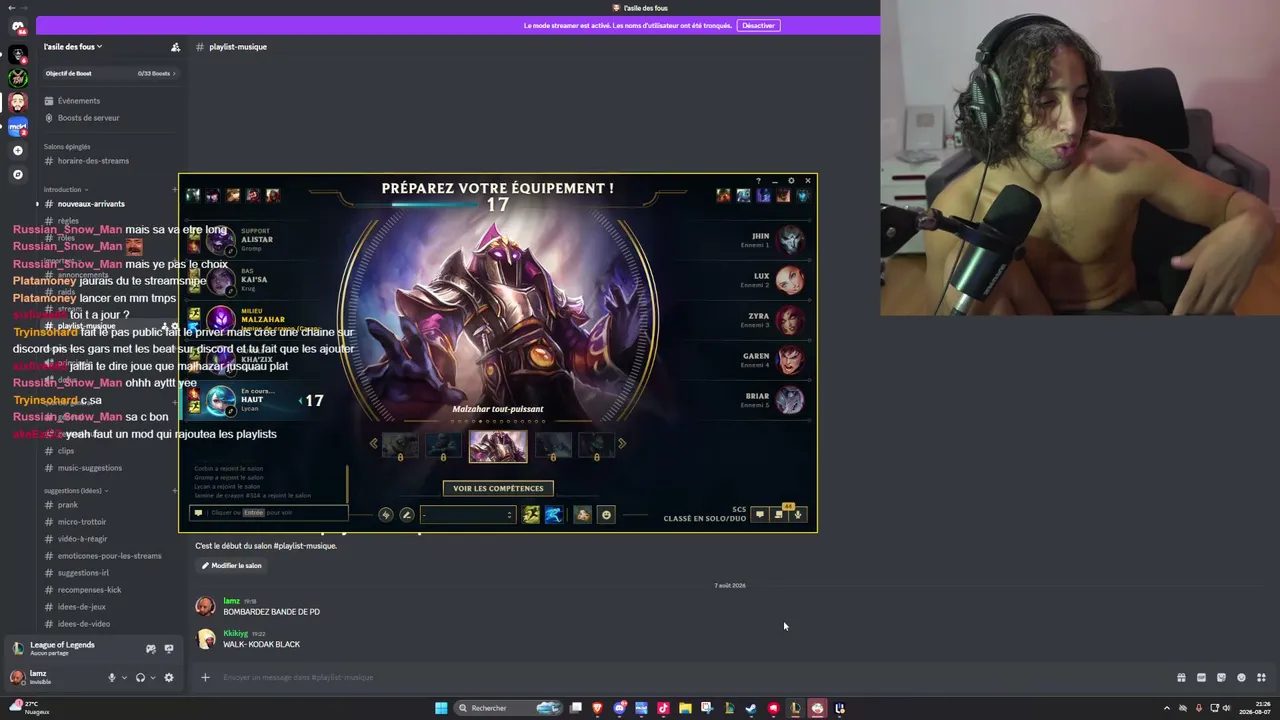Open Discord user settings gear

168,677
